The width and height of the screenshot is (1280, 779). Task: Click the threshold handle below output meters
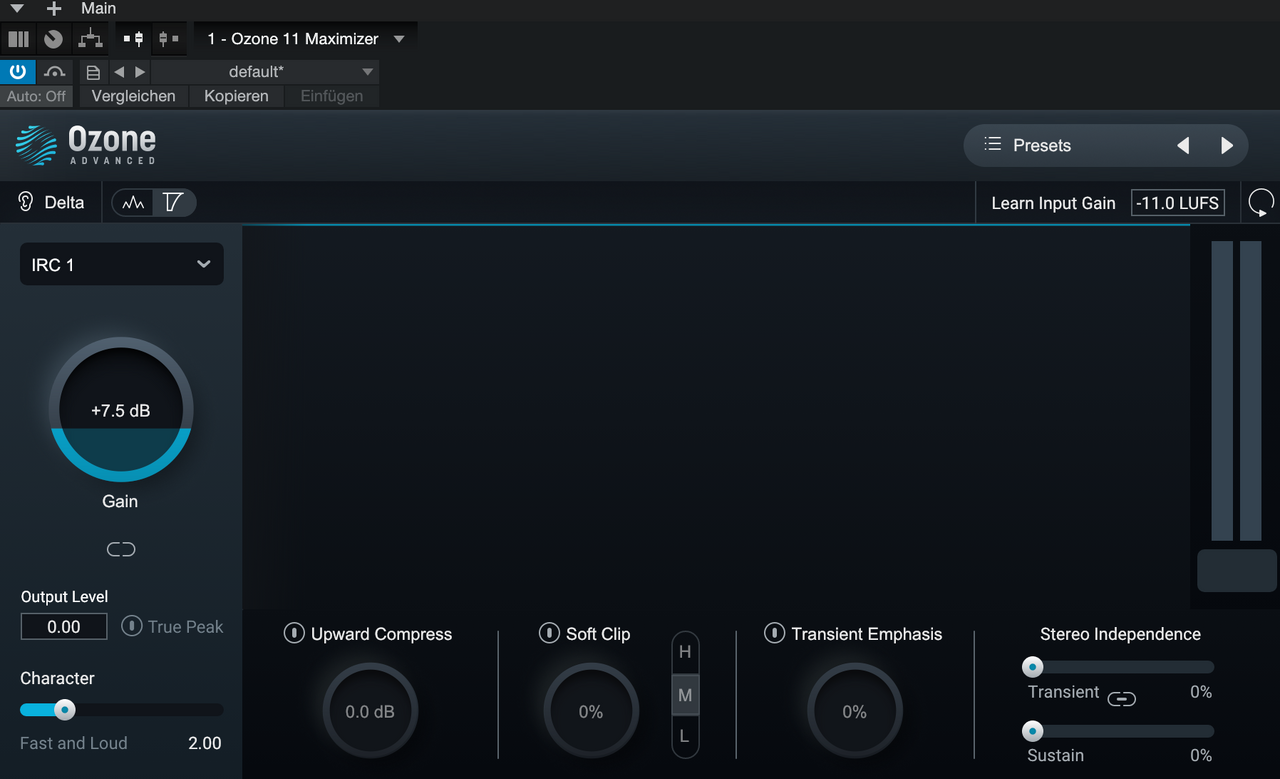pyautogui.click(x=1237, y=570)
